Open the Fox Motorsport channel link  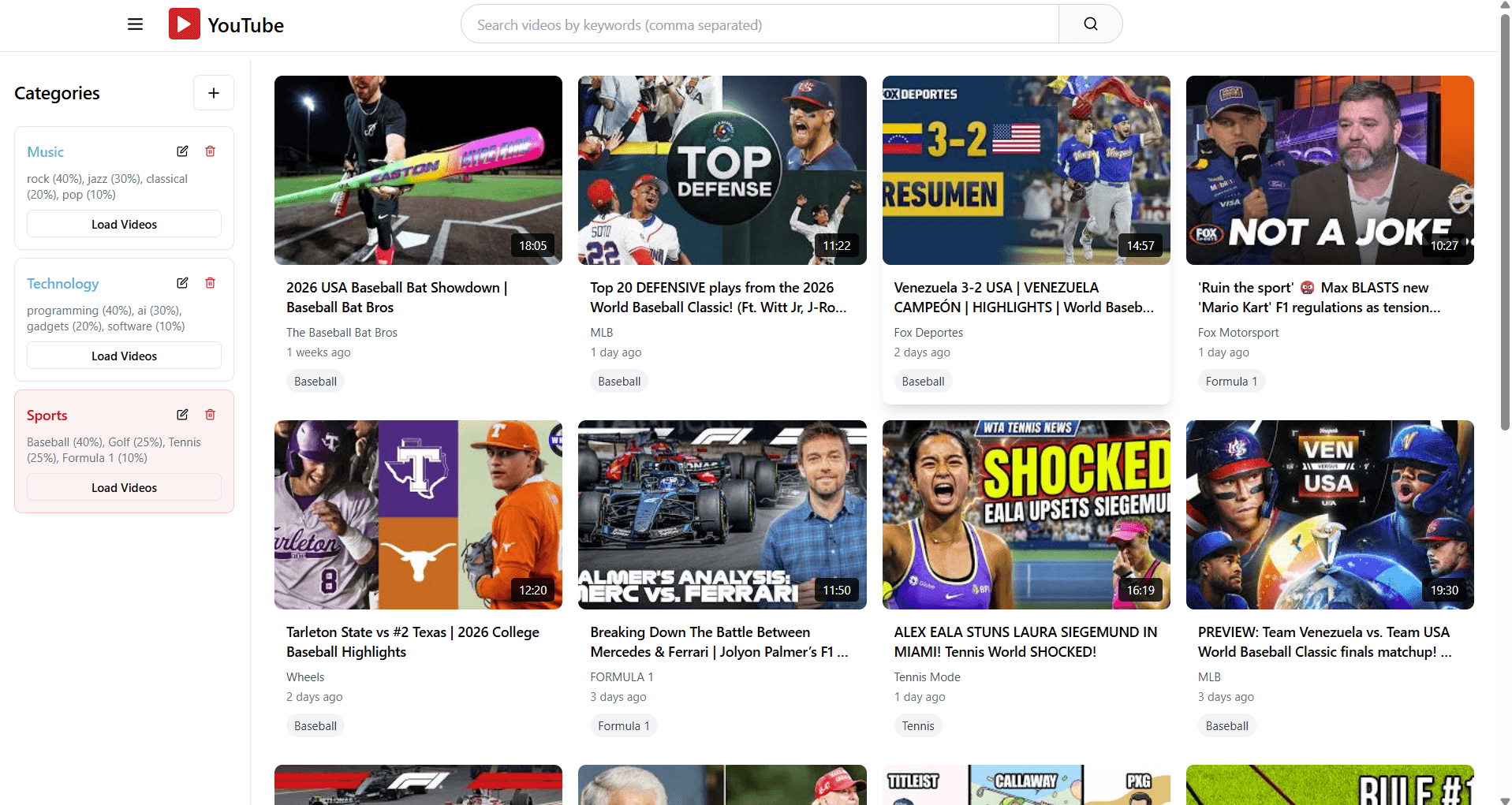click(1238, 332)
